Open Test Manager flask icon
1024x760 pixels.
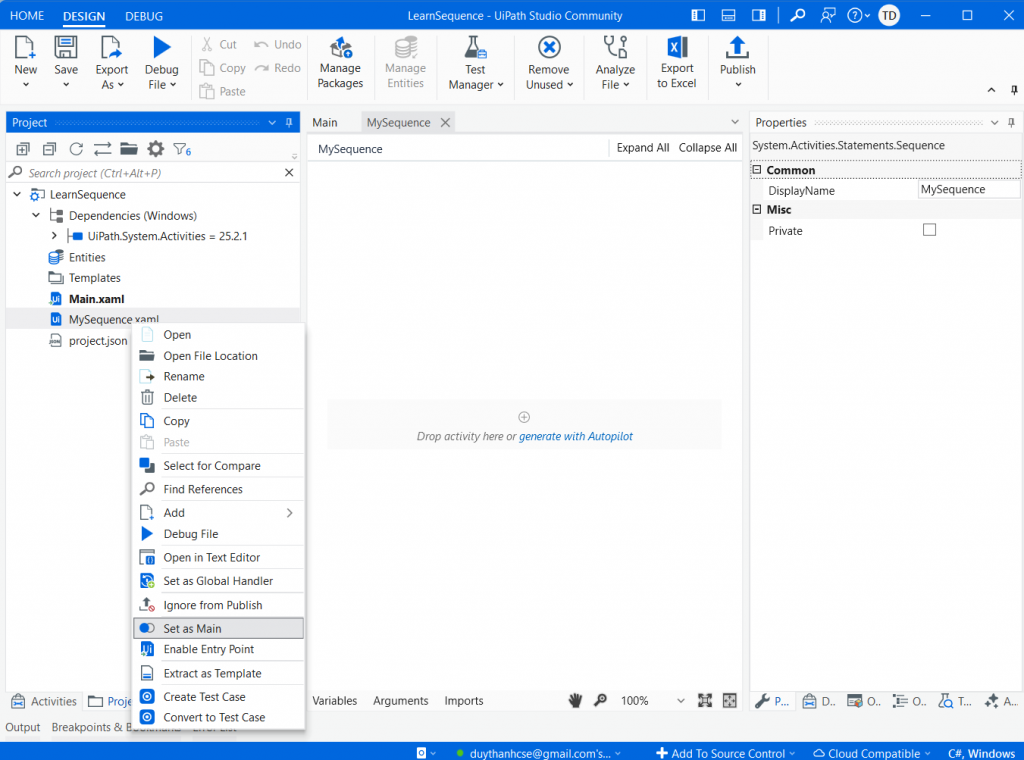point(475,48)
